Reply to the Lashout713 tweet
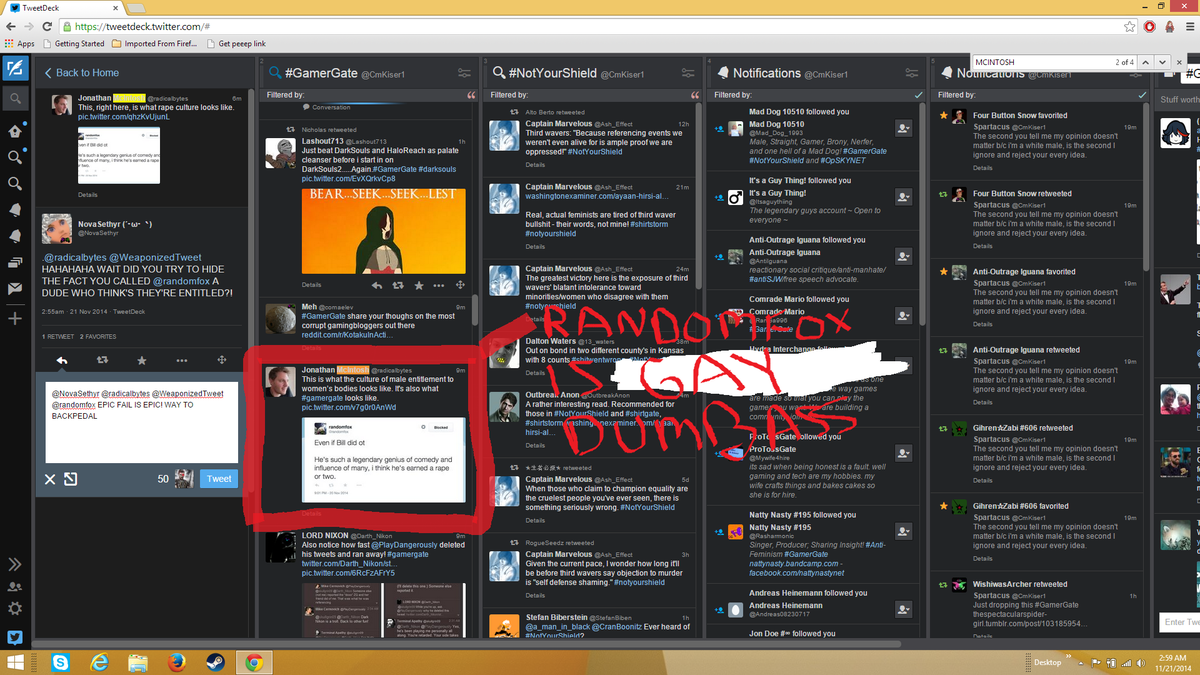 tap(377, 285)
